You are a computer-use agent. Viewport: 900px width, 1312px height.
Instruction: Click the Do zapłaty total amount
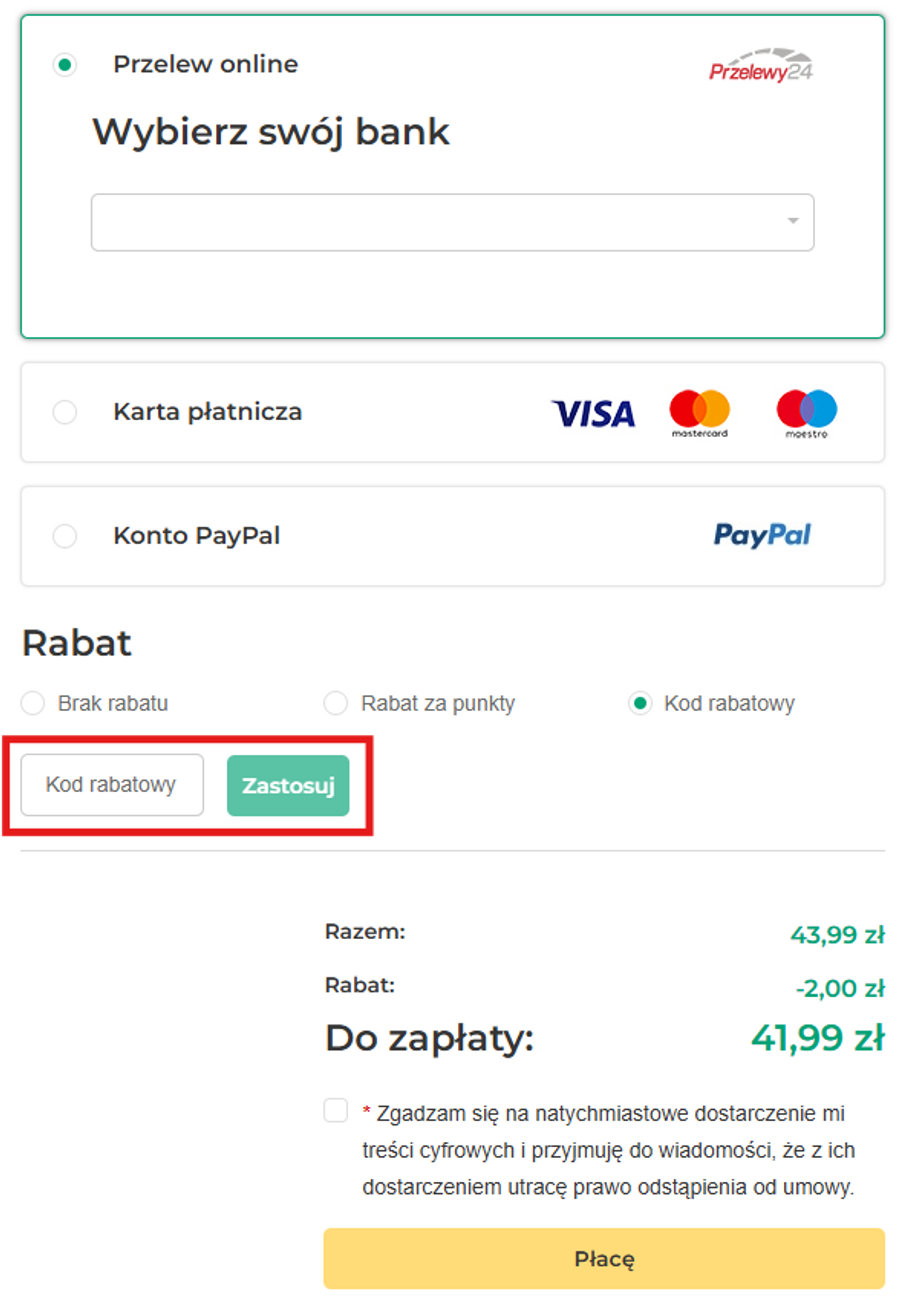click(817, 1038)
